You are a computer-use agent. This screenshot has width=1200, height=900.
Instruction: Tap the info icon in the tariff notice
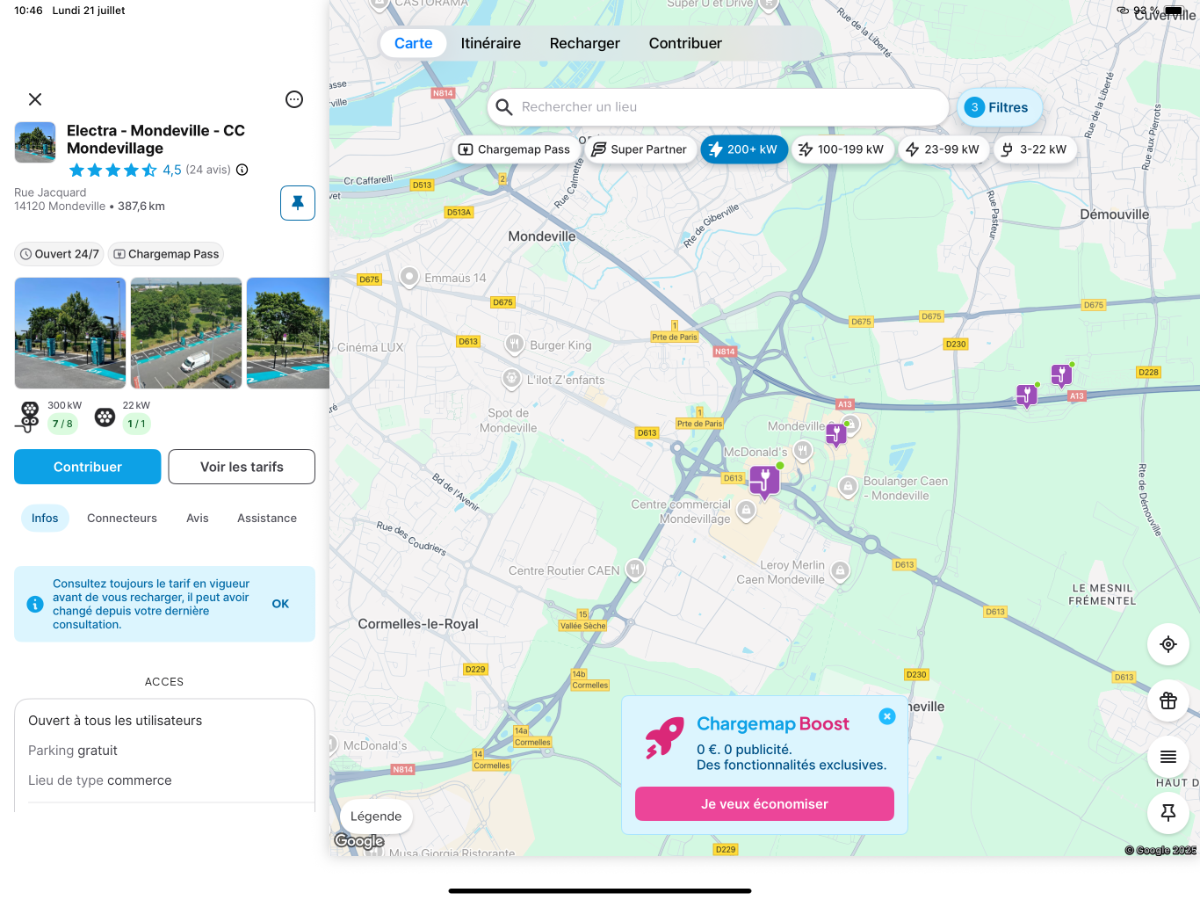(35, 604)
